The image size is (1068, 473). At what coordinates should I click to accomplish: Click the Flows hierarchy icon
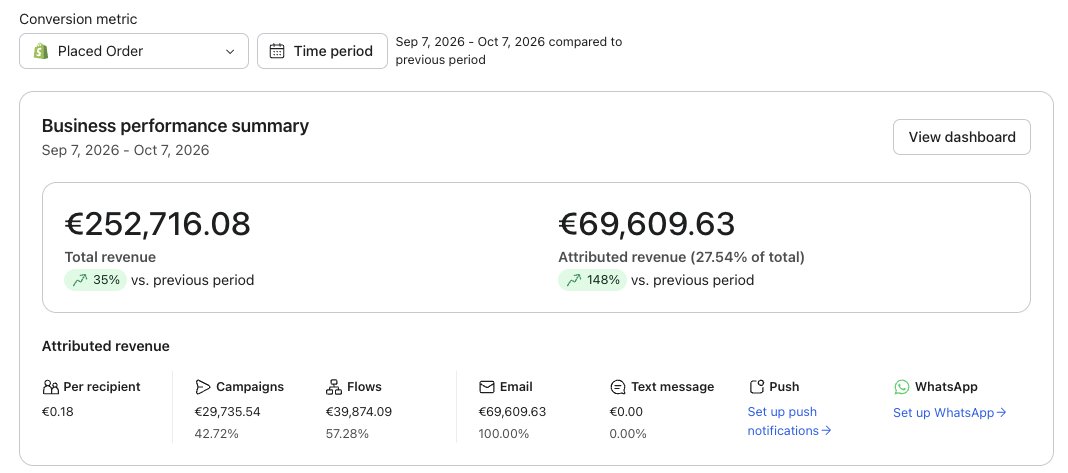point(334,387)
